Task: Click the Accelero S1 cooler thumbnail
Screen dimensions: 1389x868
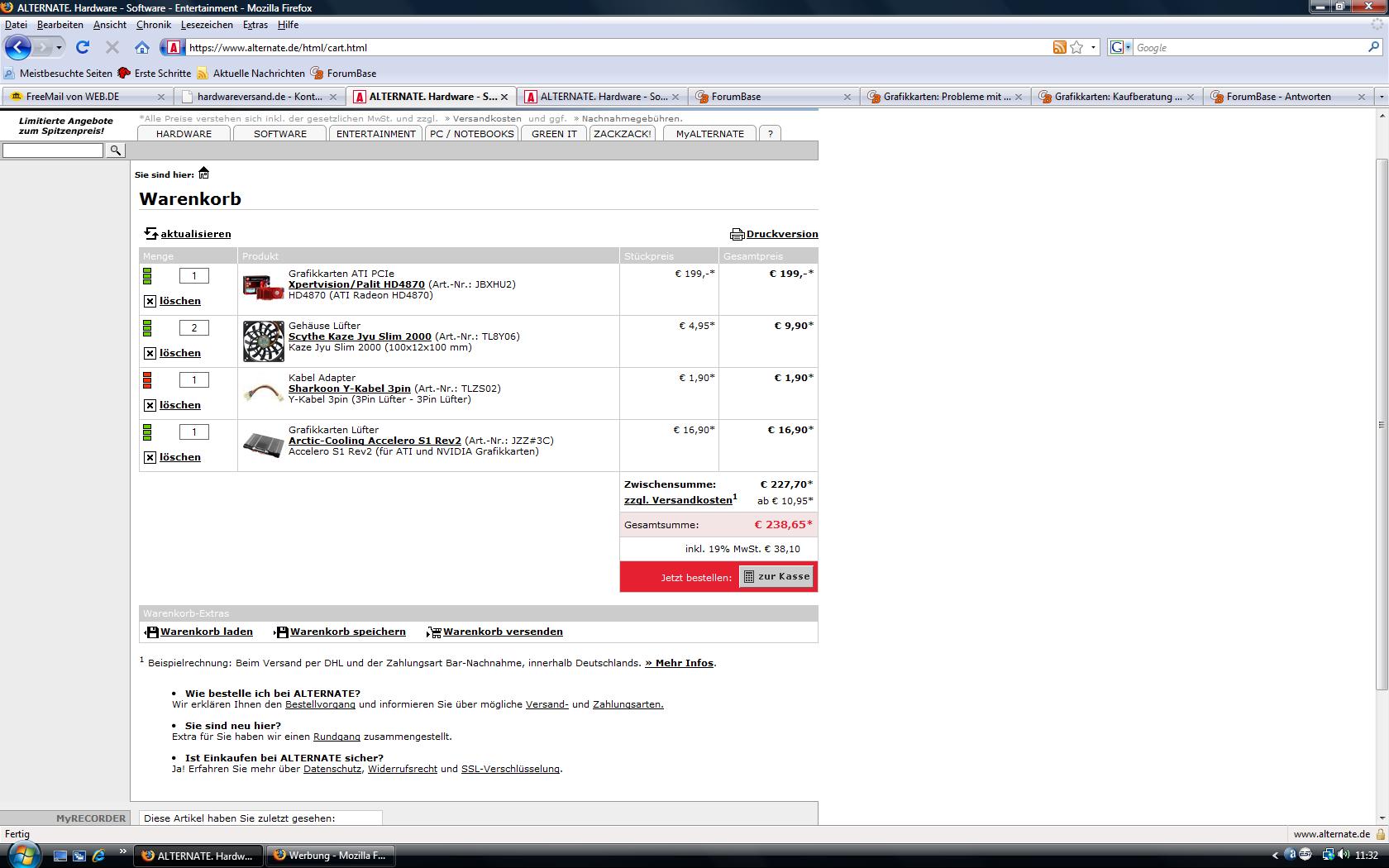Action: [263, 445]
